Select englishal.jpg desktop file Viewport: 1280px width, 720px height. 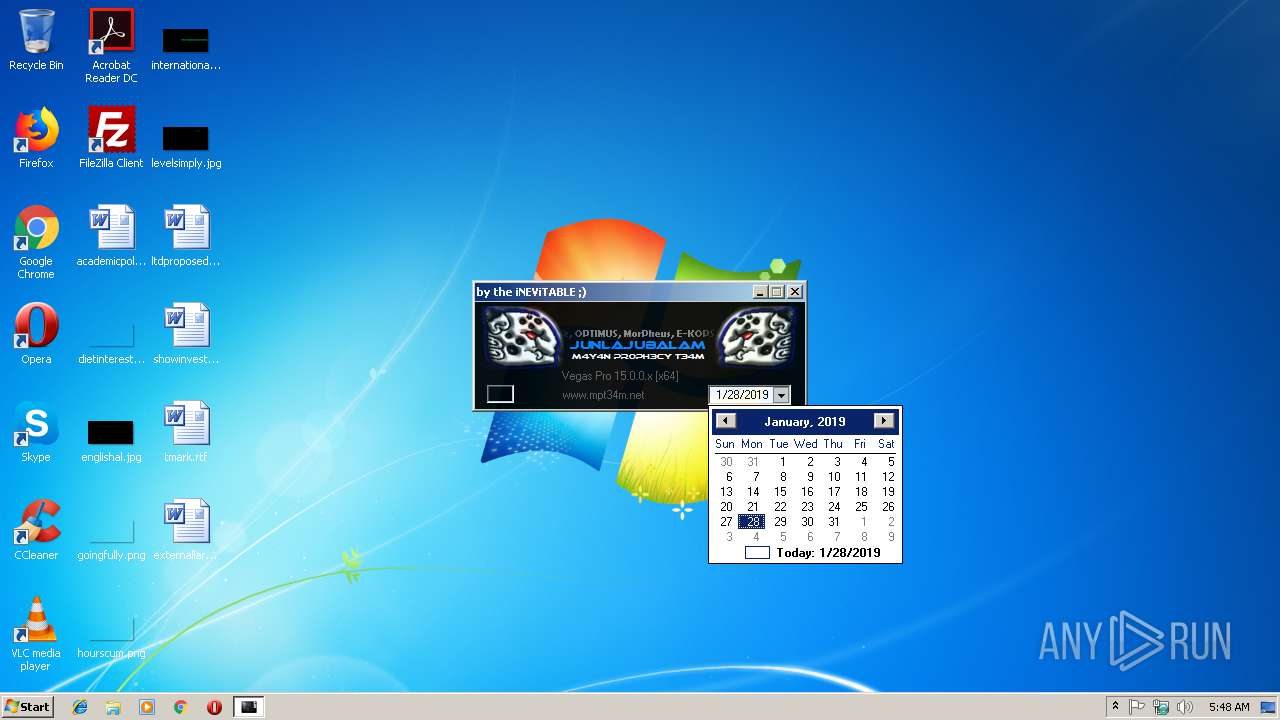coord(111,440)
